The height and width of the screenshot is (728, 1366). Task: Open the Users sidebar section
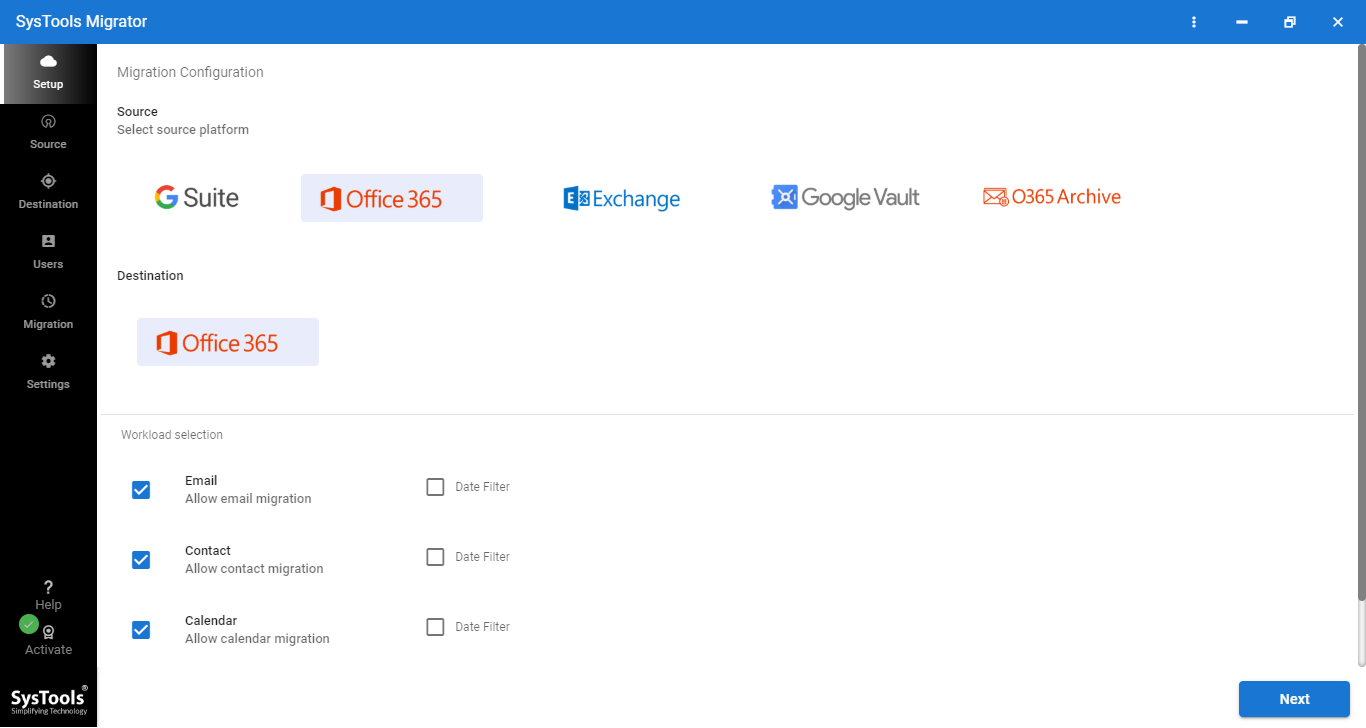click(48, 252)
